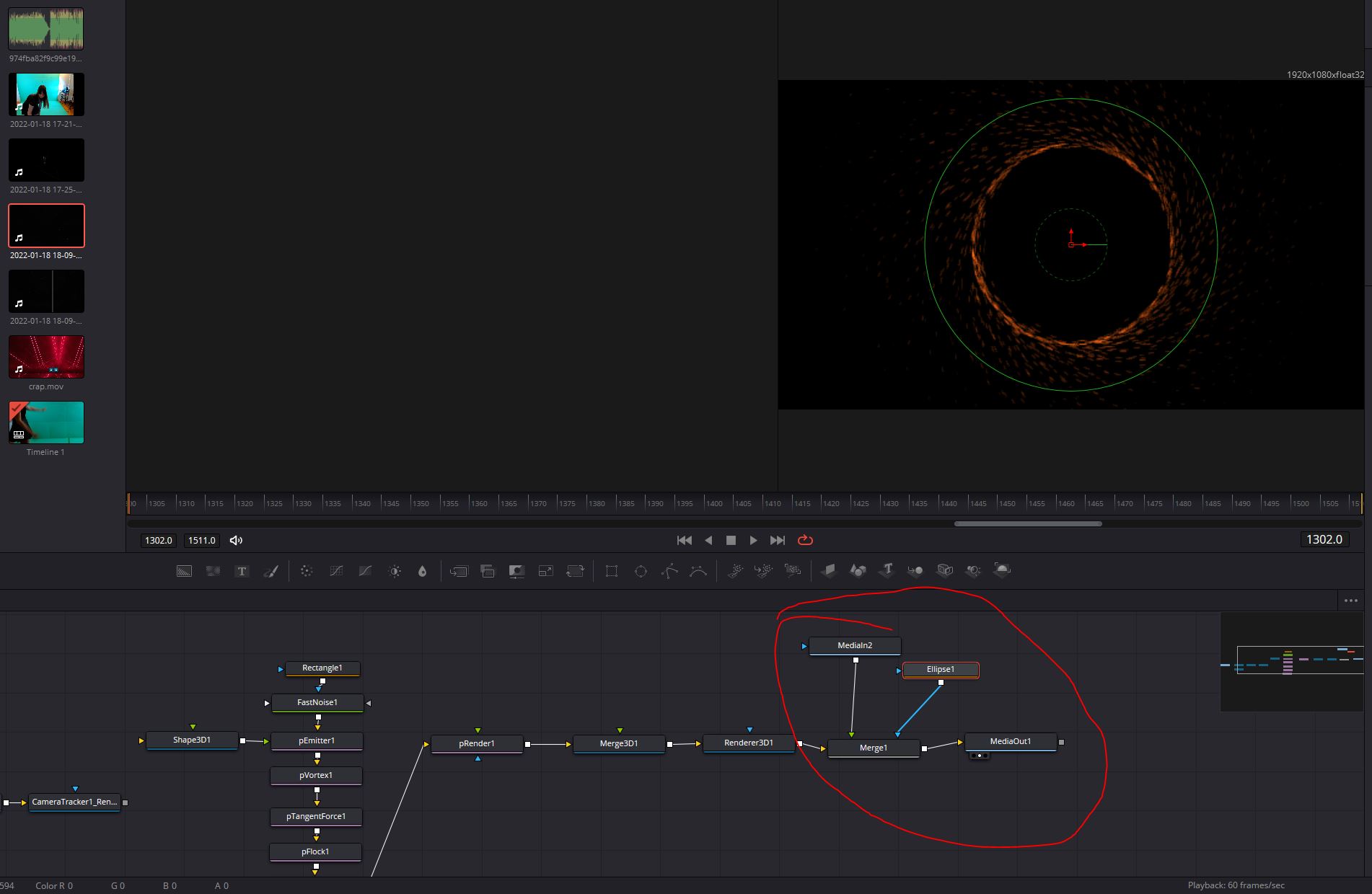1372x894 pixels.
Task: Add a Rectangle mask from toolbar
Action: click(612, 571)
